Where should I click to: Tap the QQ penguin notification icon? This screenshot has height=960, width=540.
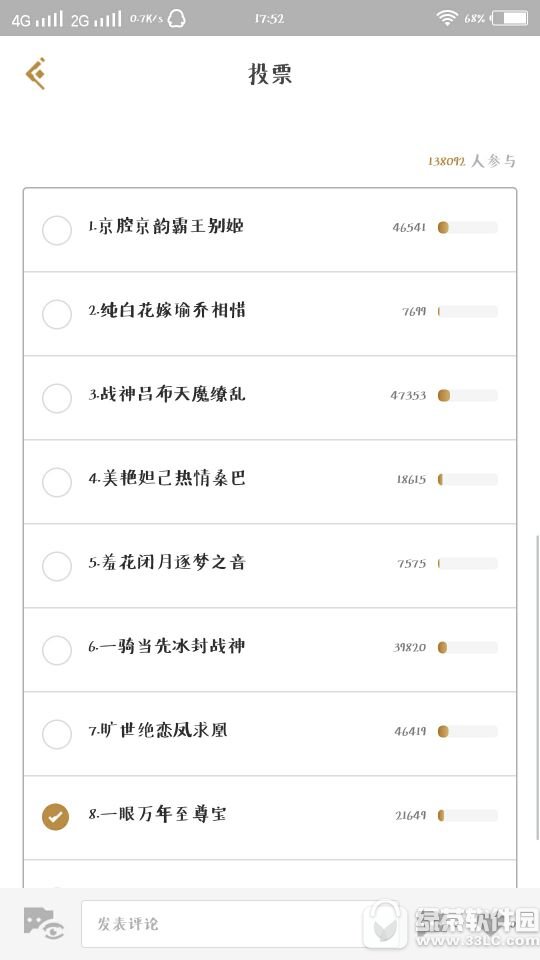177,19
